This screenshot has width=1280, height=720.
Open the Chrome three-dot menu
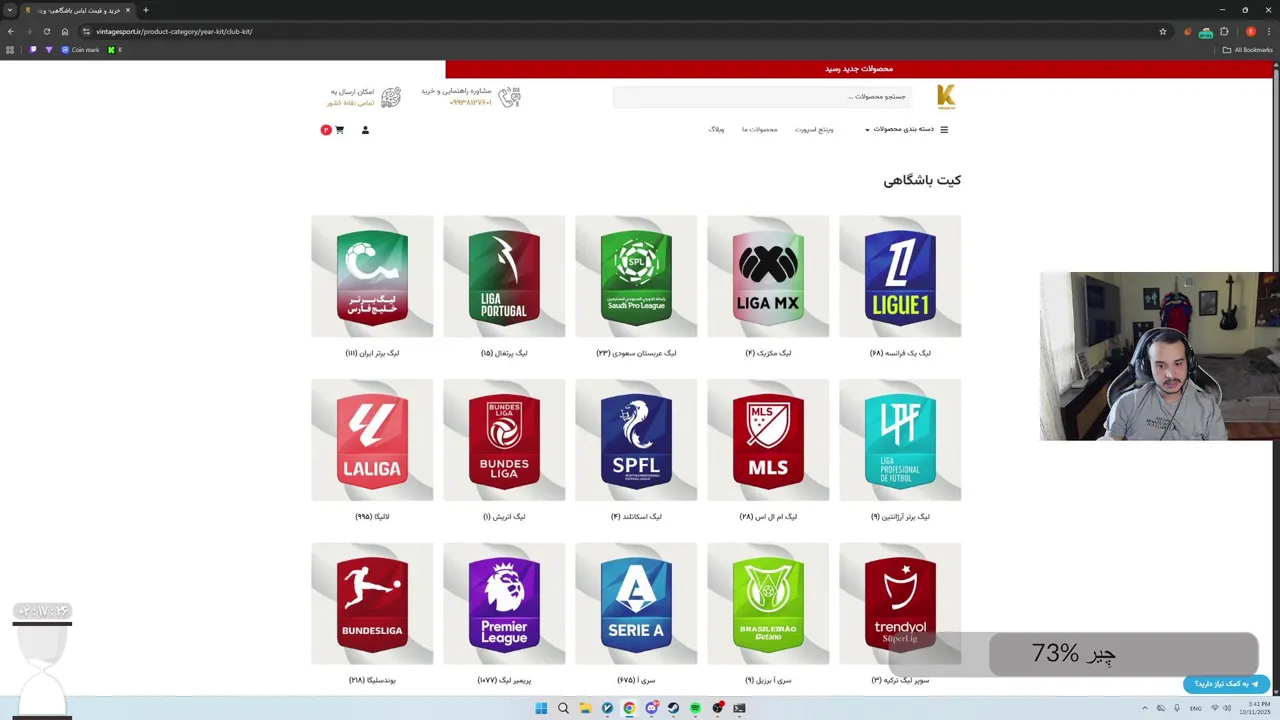1269,31
